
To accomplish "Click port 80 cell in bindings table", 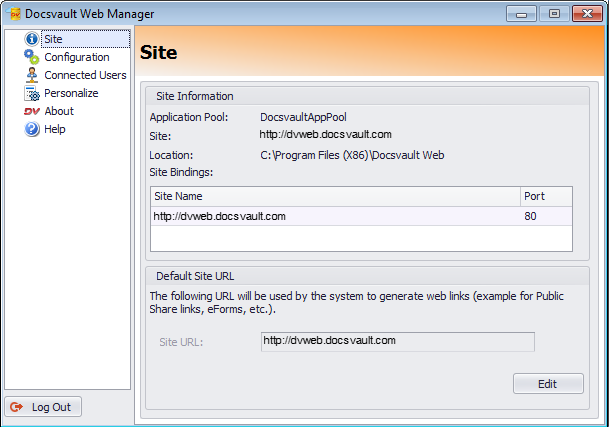I will click(x=545, y=216).
